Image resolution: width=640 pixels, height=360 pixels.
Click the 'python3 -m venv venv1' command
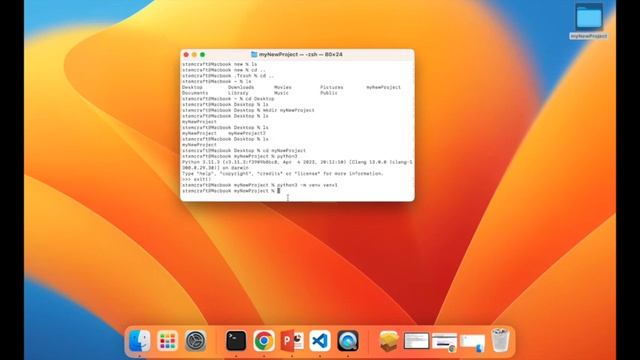point(307,185)
